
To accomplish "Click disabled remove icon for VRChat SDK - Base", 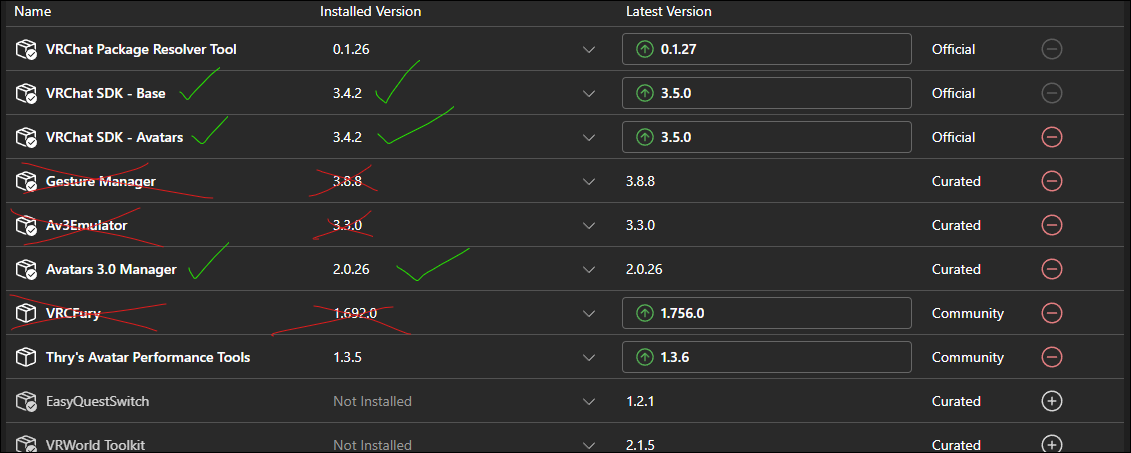I will [x=1052, y=93].
